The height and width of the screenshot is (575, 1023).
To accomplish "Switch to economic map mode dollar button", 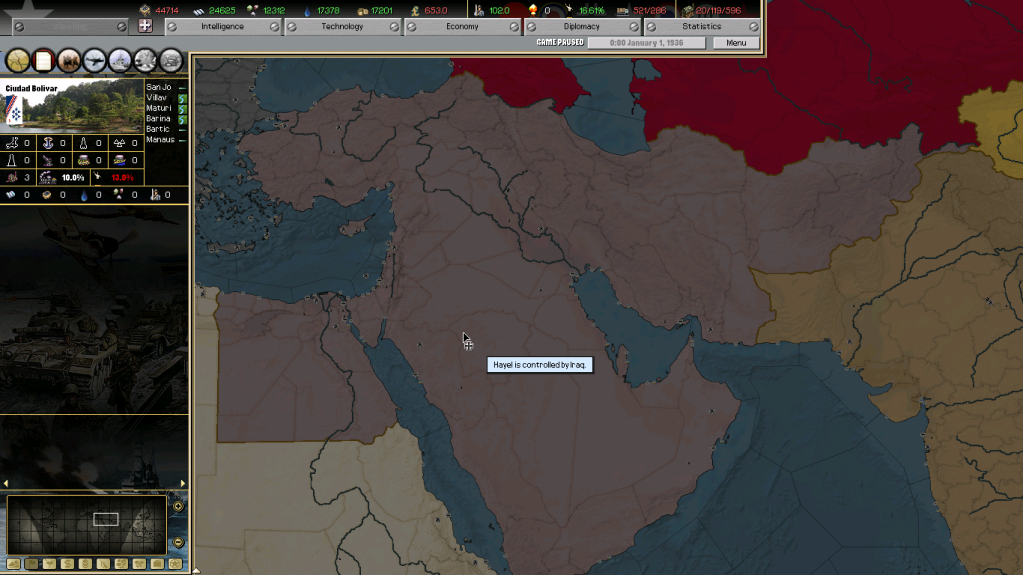I will tap(67, 564).
